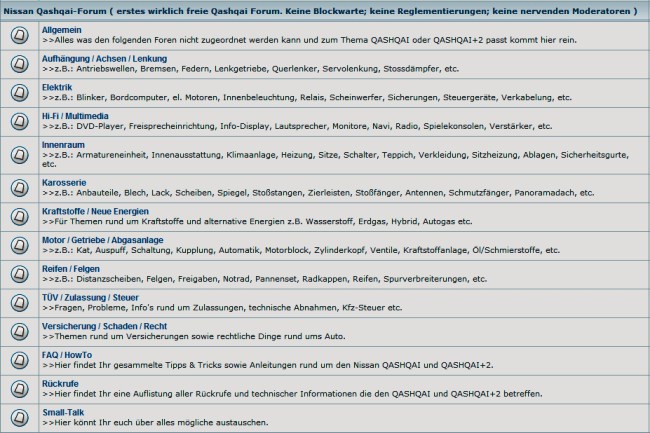
Task: Open the Motor / Getriebe / Abgasanlage forum
Action: (x=102, y=240)
